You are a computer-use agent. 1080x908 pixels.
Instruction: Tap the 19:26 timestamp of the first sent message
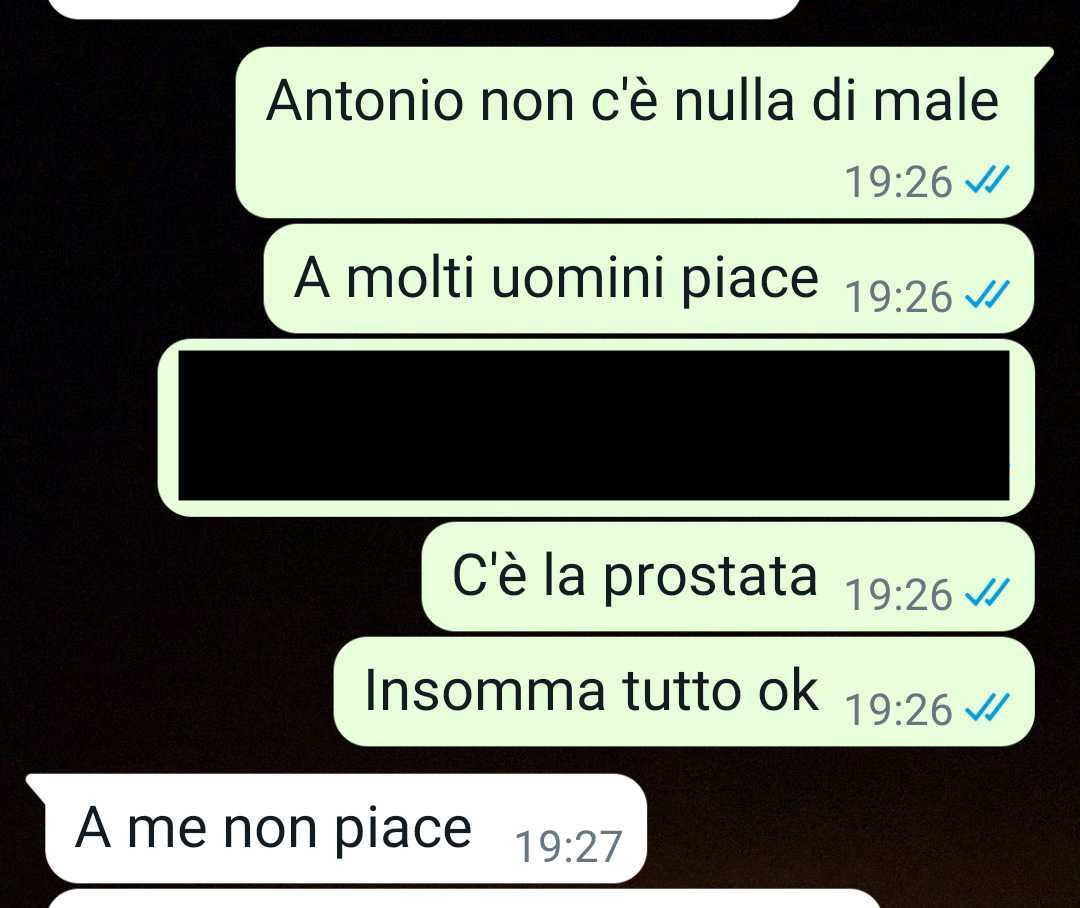[x=898, y=182]
